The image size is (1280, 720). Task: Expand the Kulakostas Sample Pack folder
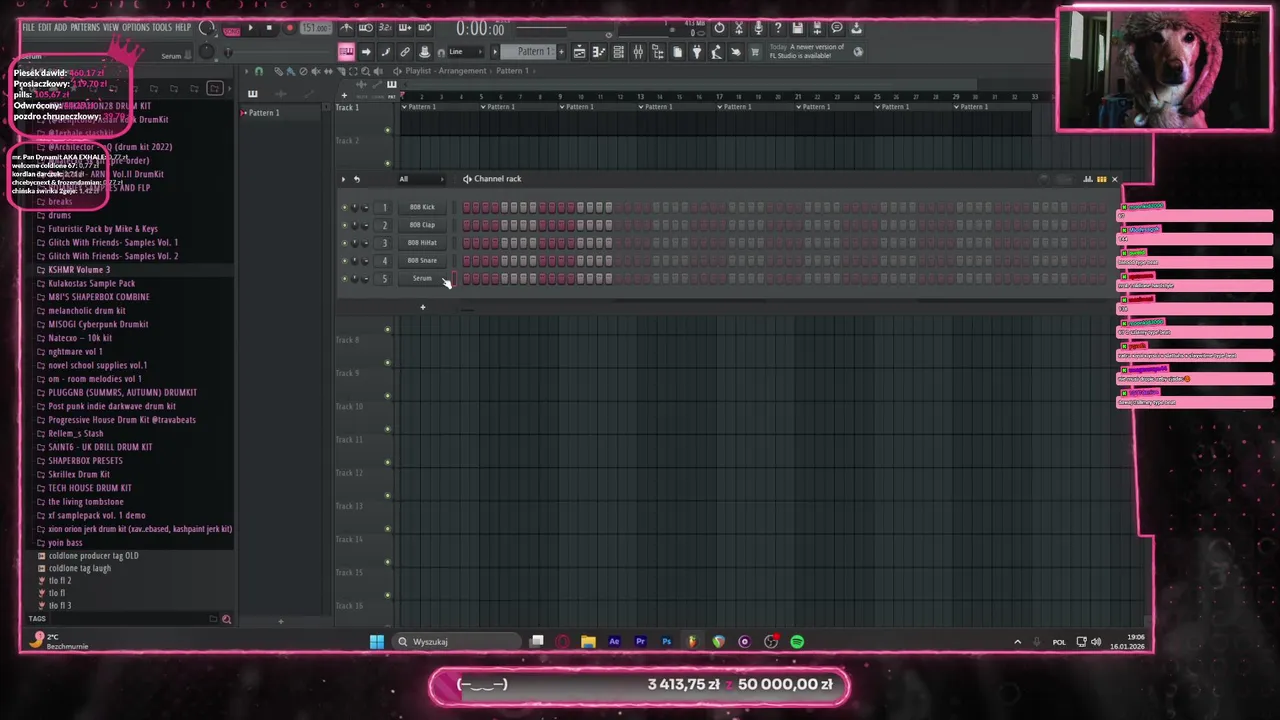coord(91,284)
